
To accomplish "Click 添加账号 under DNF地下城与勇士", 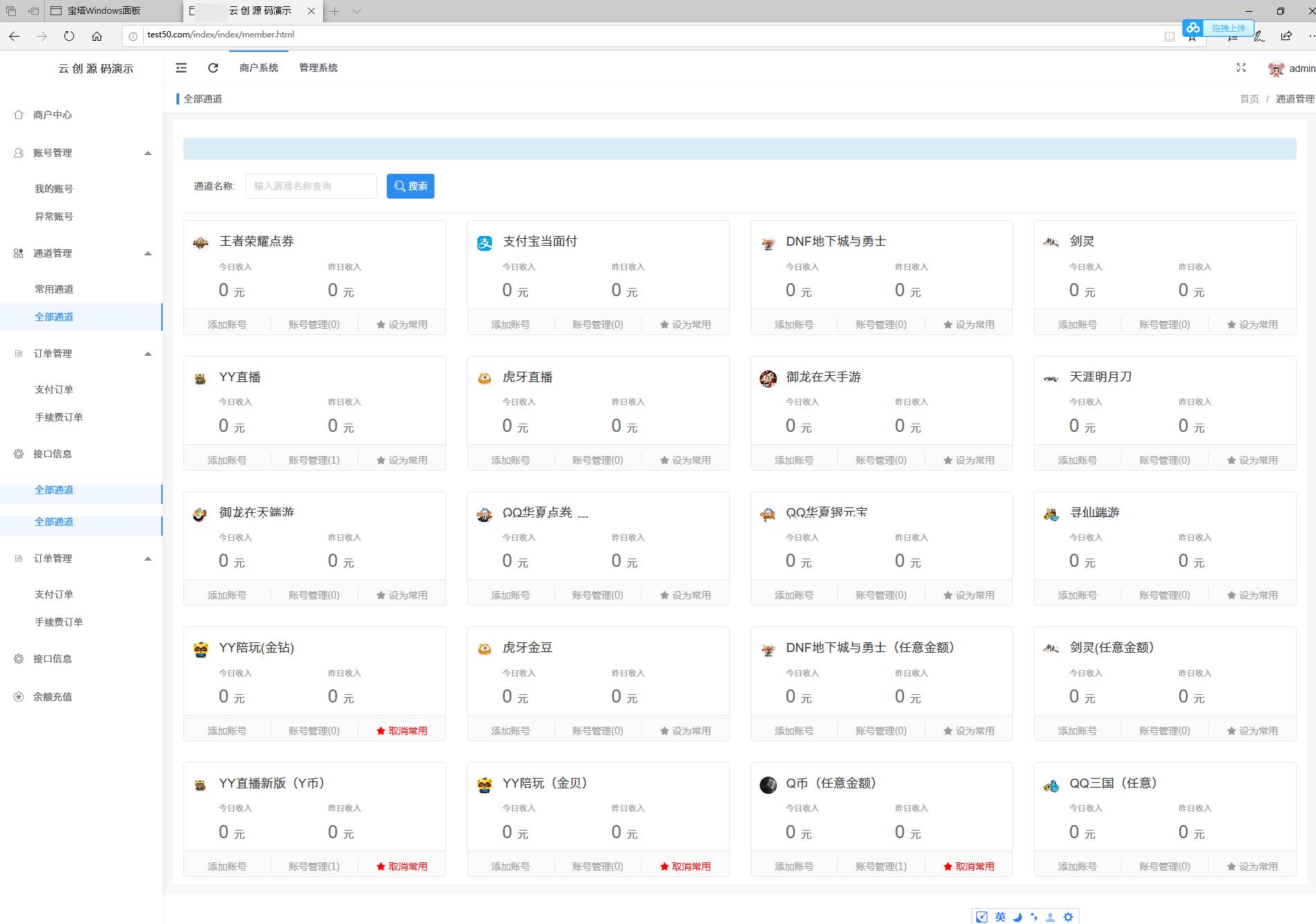I will tap(794, 325).
